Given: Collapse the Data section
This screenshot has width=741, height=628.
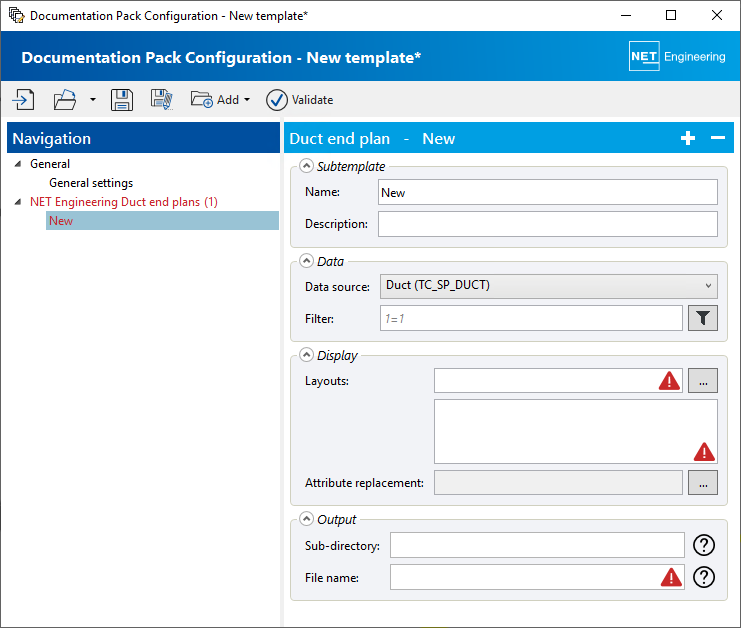Looking at the screenshot, I should click(306, 261).
